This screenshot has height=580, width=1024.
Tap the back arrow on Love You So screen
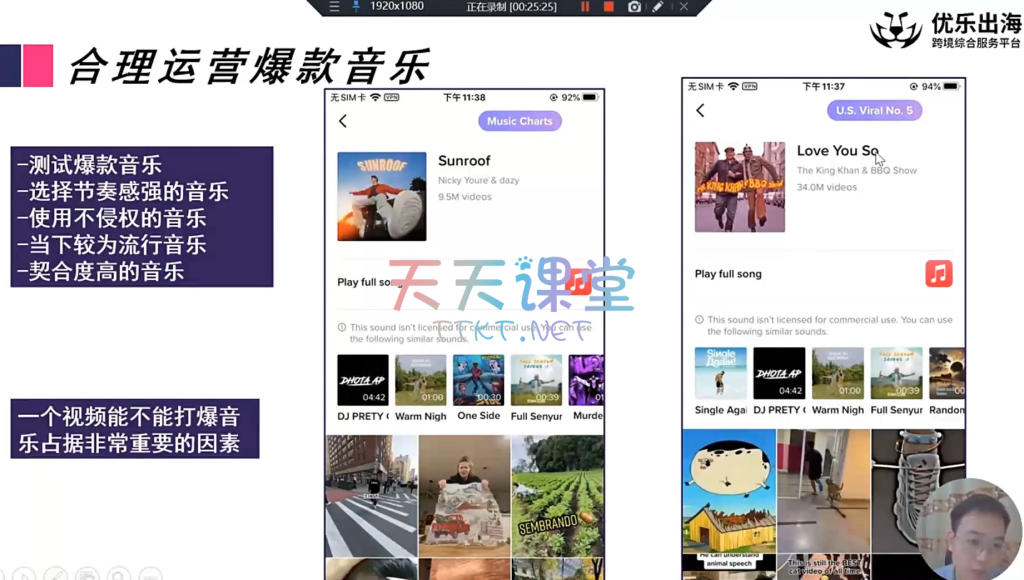(700, 111)
